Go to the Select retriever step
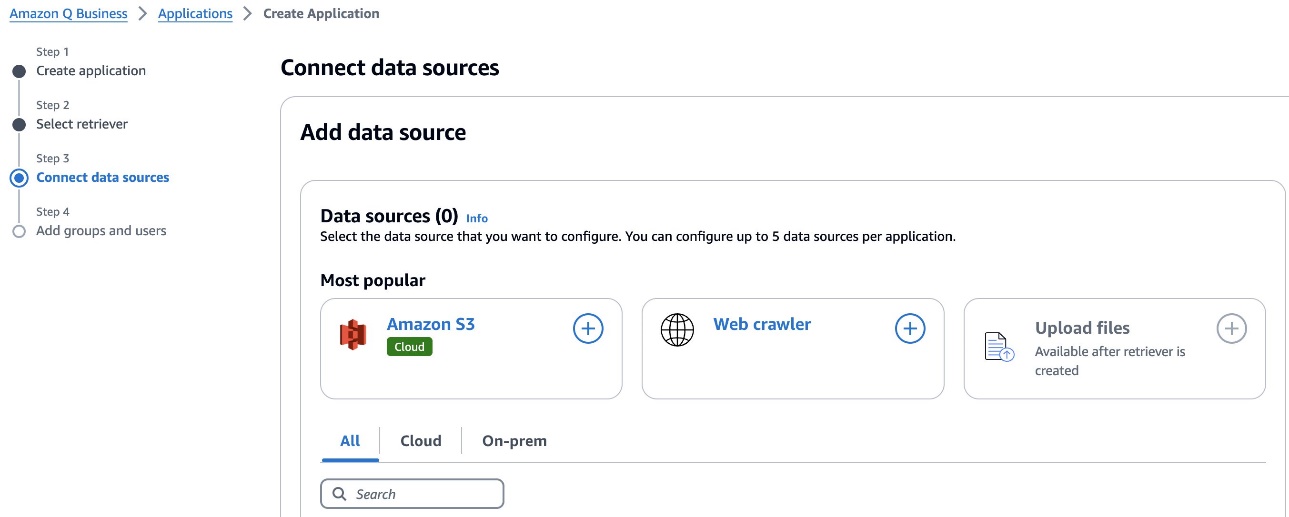This screenshot has width=1289, height=517. point(82,124)
